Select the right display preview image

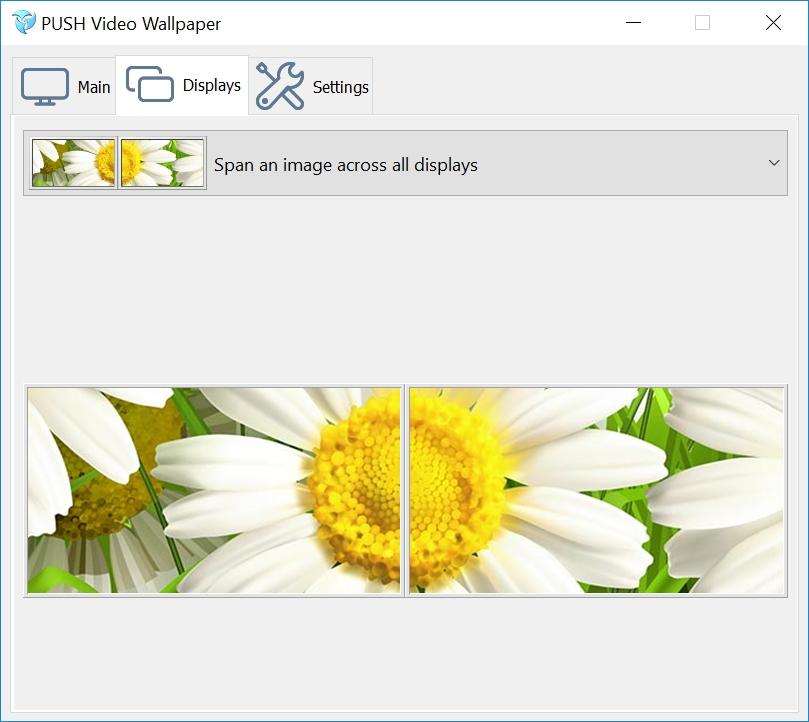[596, 490]
